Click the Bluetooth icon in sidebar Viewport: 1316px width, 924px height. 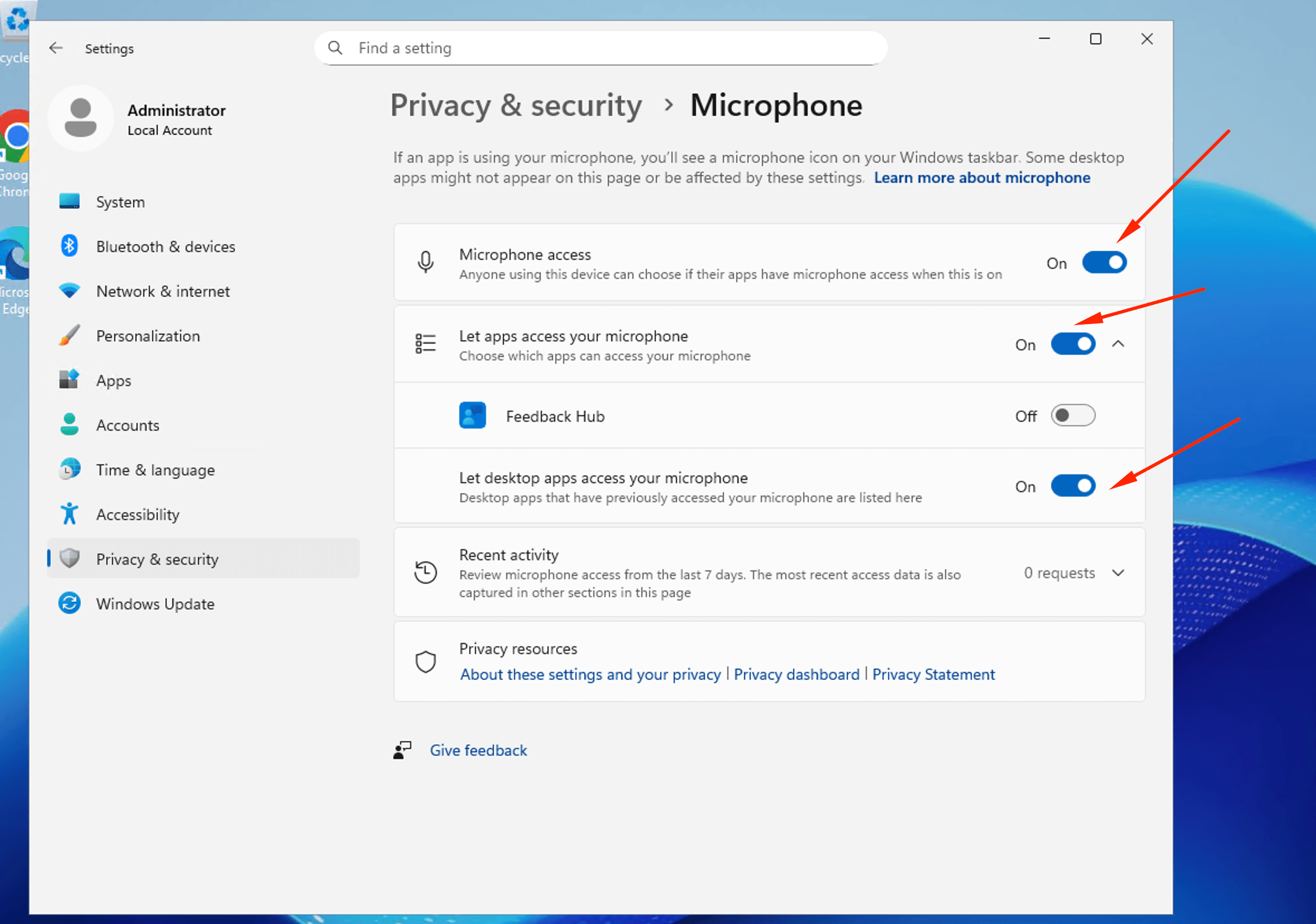[x=69, y=246]
